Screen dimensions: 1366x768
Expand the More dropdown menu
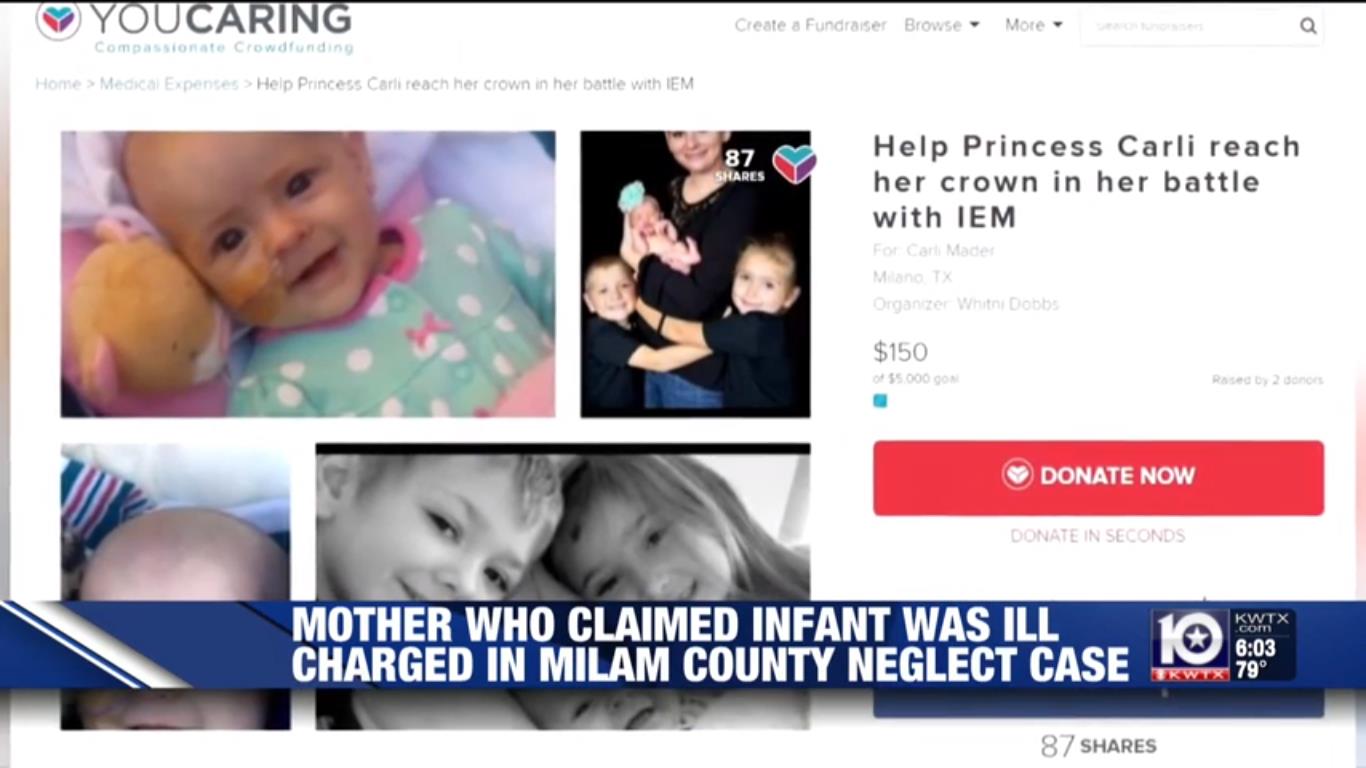(x=1034, y=25)
